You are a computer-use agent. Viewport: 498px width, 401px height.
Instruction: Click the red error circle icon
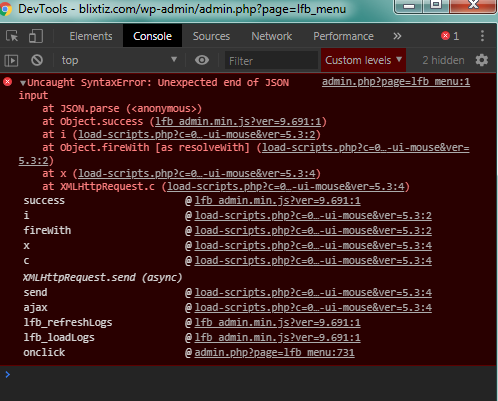[8, 82]
